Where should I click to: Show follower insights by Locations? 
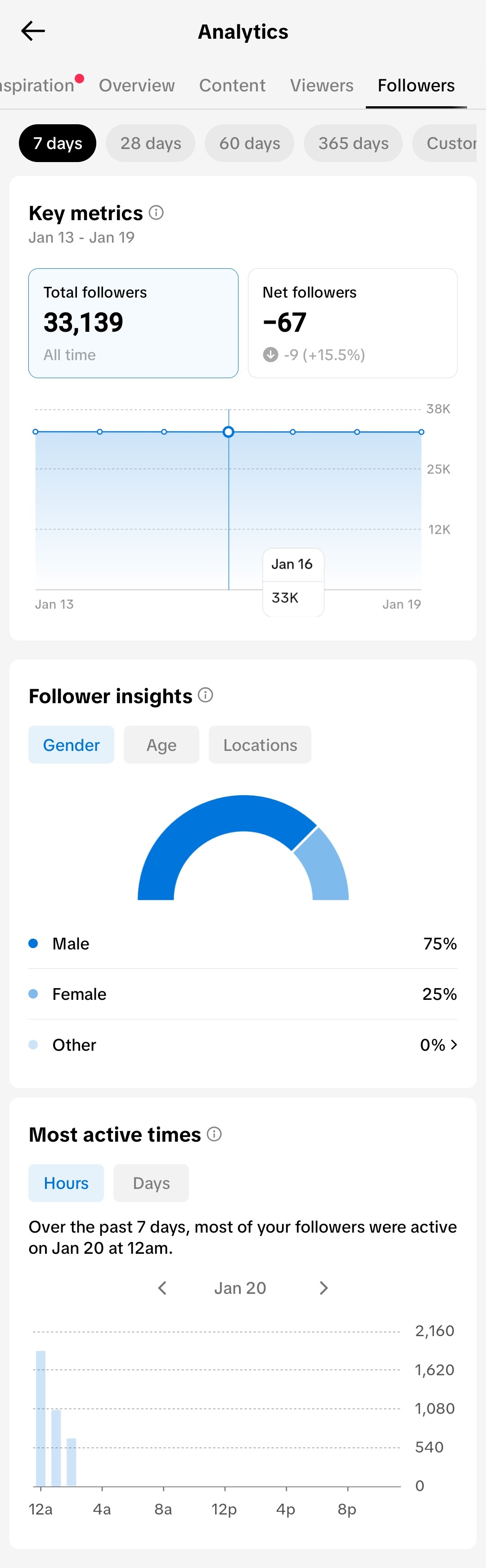260,745
